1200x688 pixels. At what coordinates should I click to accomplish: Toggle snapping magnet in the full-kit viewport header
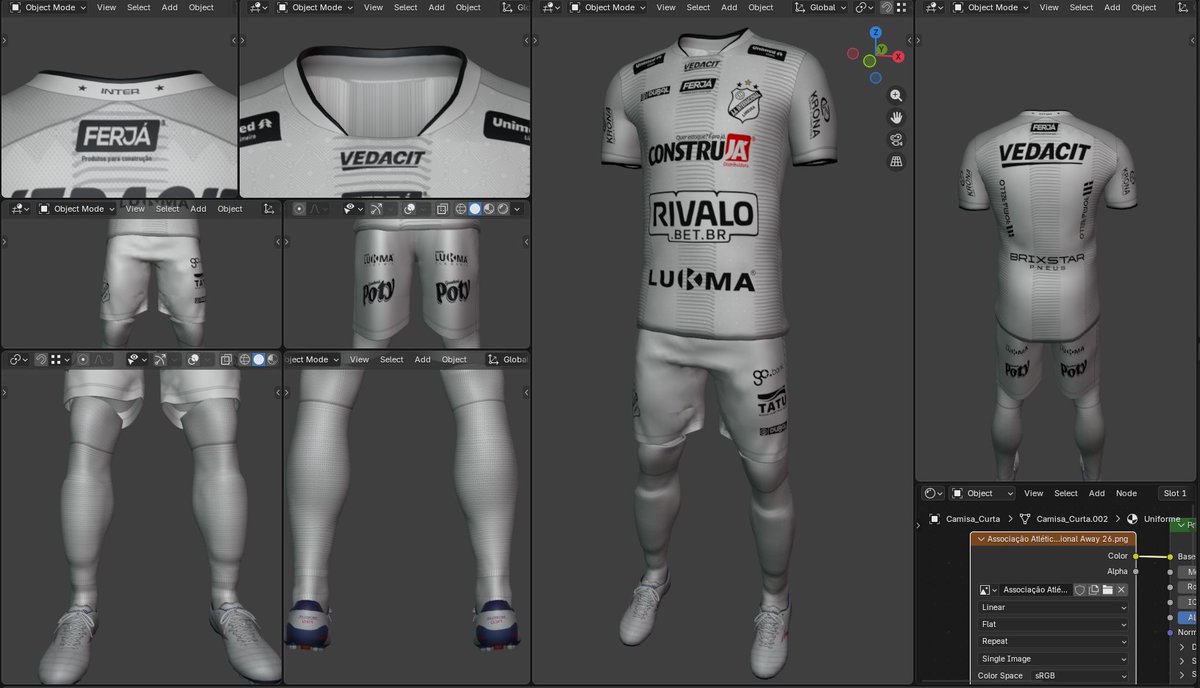tap(886, 7)
